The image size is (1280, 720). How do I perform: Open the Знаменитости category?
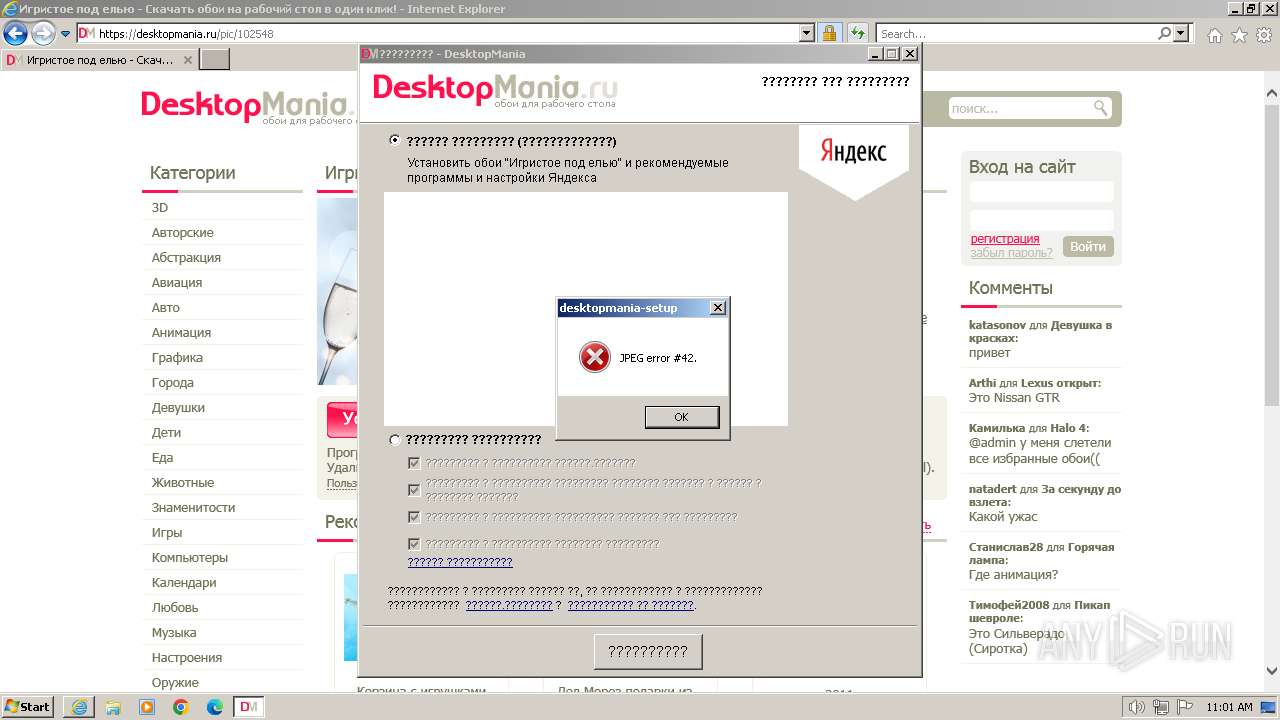tap(194, 507)
